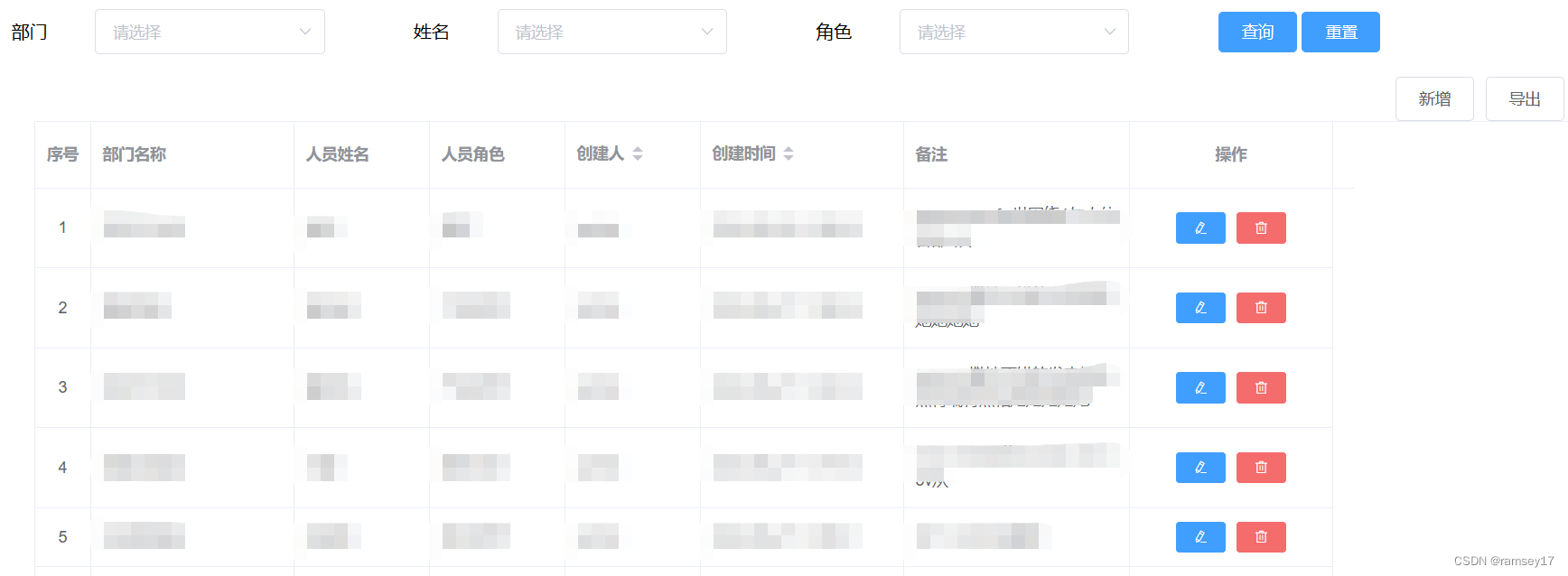Open the 姓名 dropdown selector
Screen dimensions: 1568x576
click(612, 32)
